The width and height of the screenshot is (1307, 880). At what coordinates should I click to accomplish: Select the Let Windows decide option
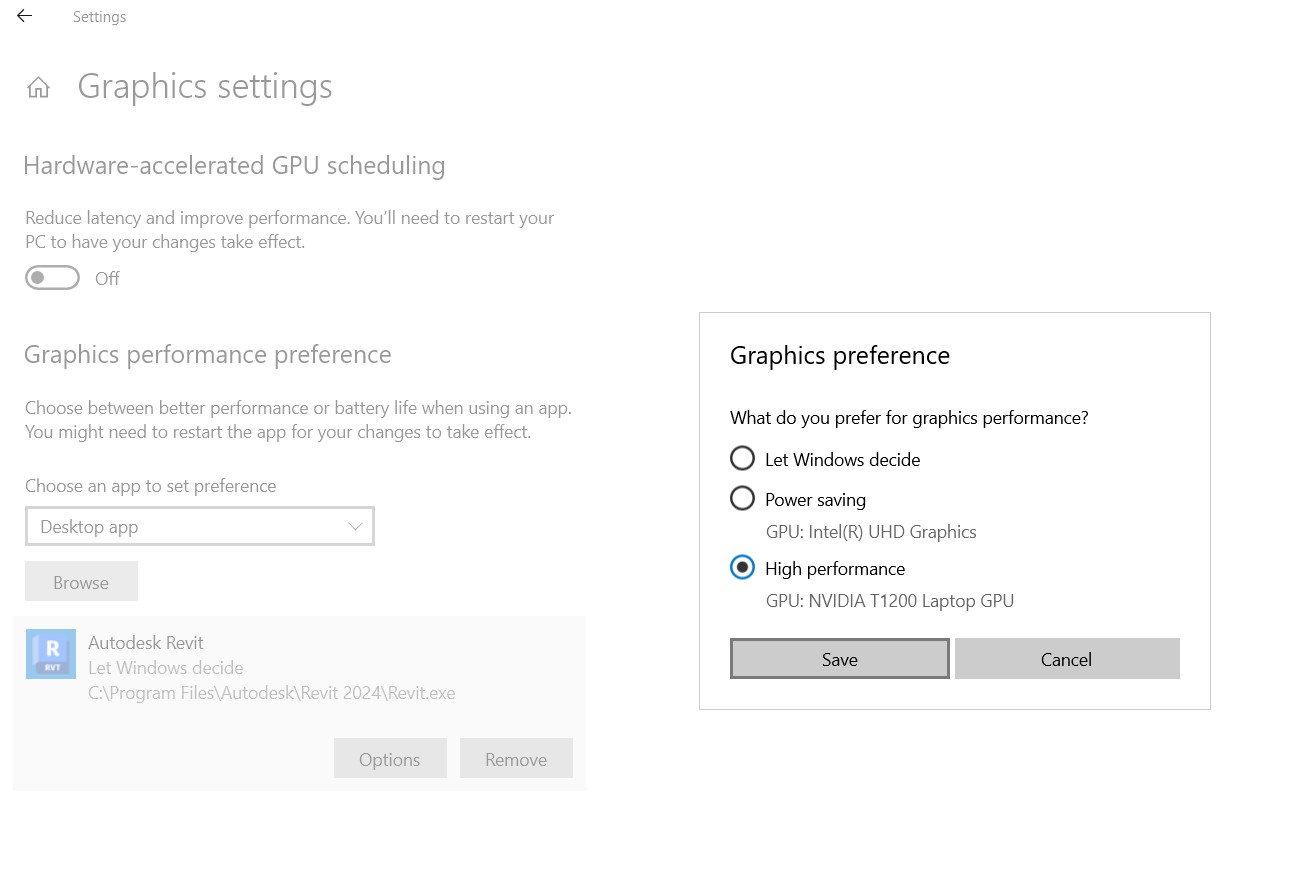pos(742,459)
